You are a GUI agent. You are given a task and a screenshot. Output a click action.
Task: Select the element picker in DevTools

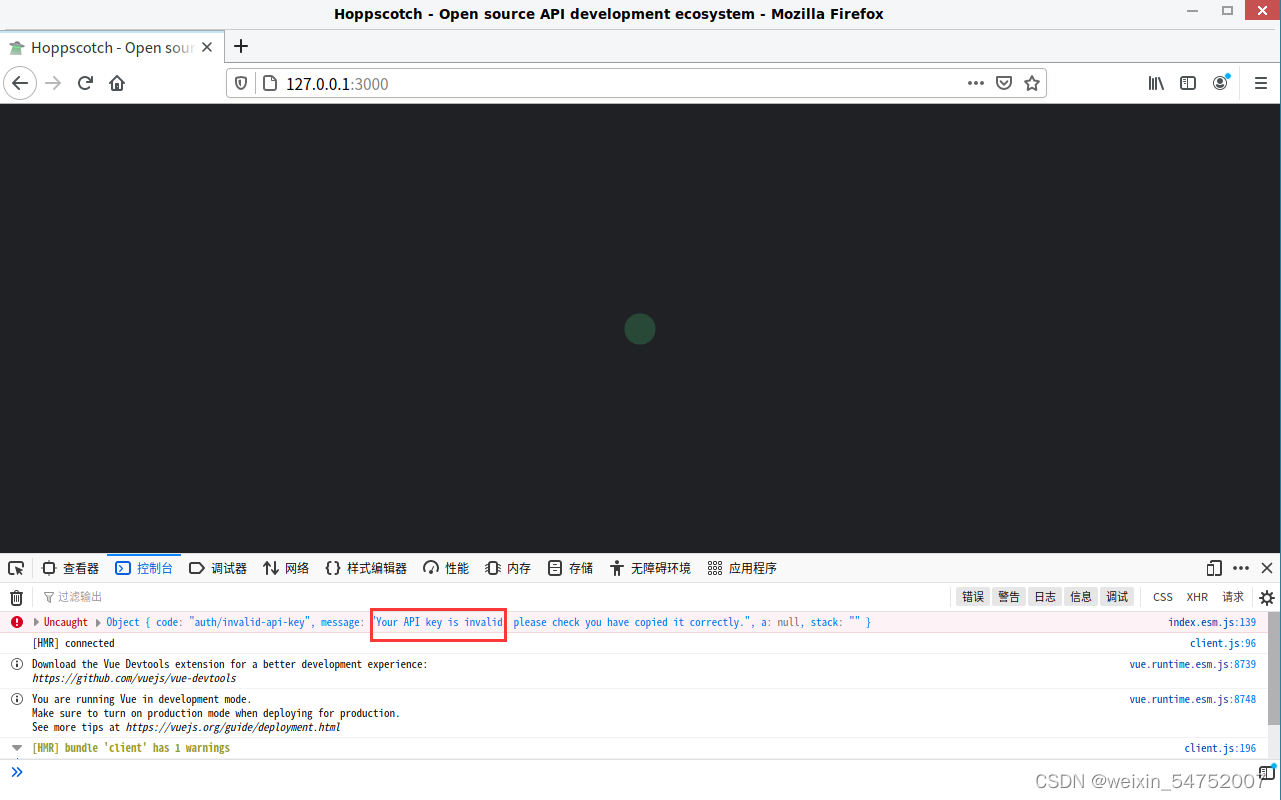[15, 567]
